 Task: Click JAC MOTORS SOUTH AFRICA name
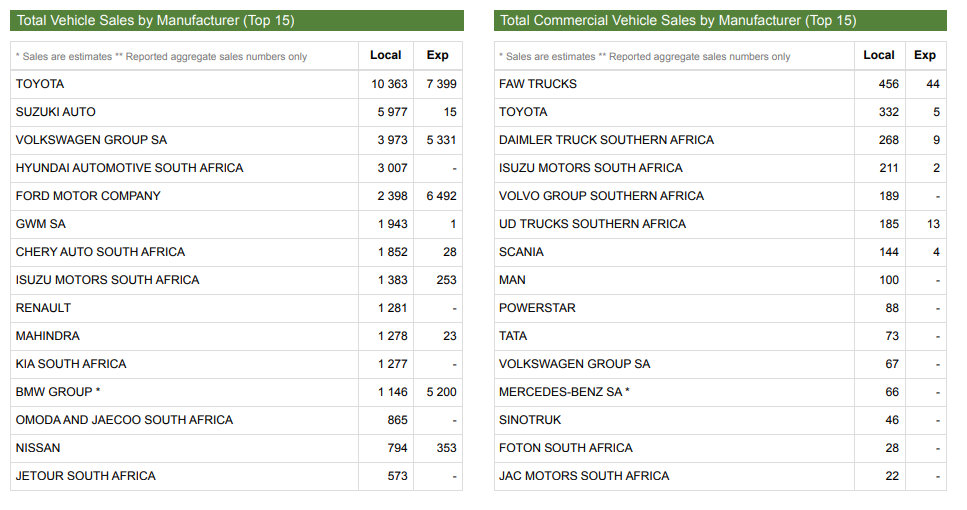tap(584, 476)
